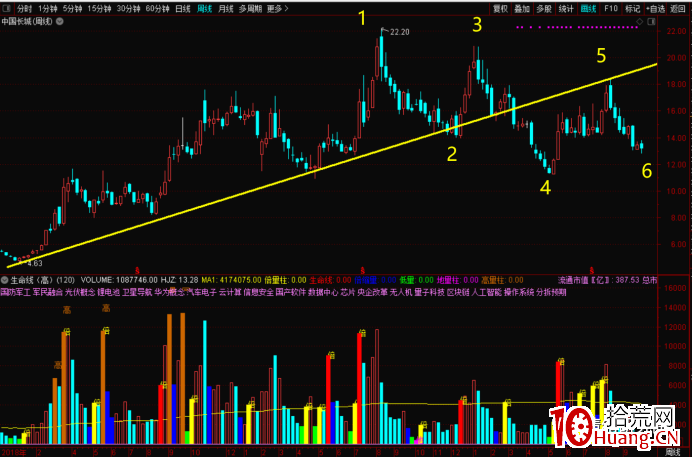Click the 4.63 low price label

pyautogui.click(x=35, y=263)
